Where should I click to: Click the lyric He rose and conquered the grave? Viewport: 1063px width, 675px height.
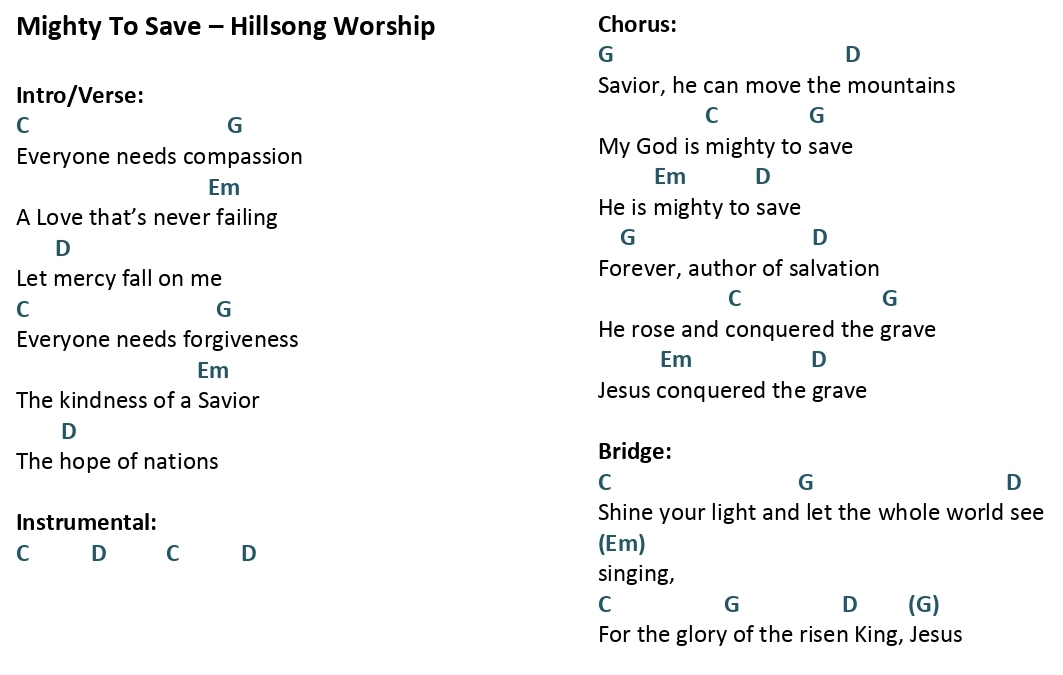tap(767, 330)
